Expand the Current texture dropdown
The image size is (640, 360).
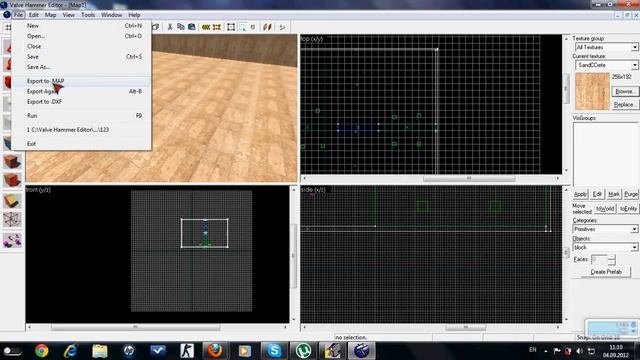tap(635, 65)
